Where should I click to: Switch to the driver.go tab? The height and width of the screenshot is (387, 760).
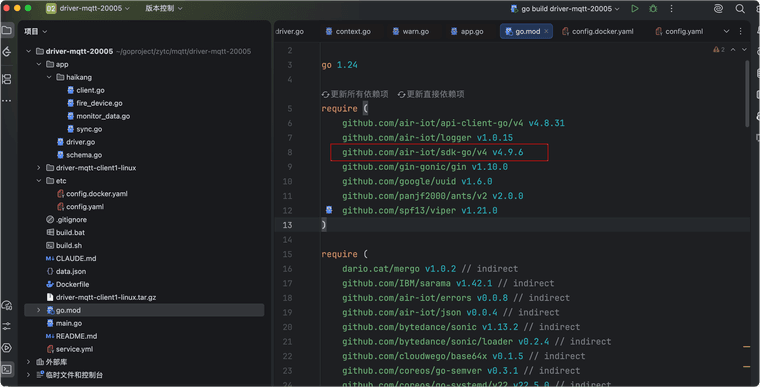(x=289, y=32)
